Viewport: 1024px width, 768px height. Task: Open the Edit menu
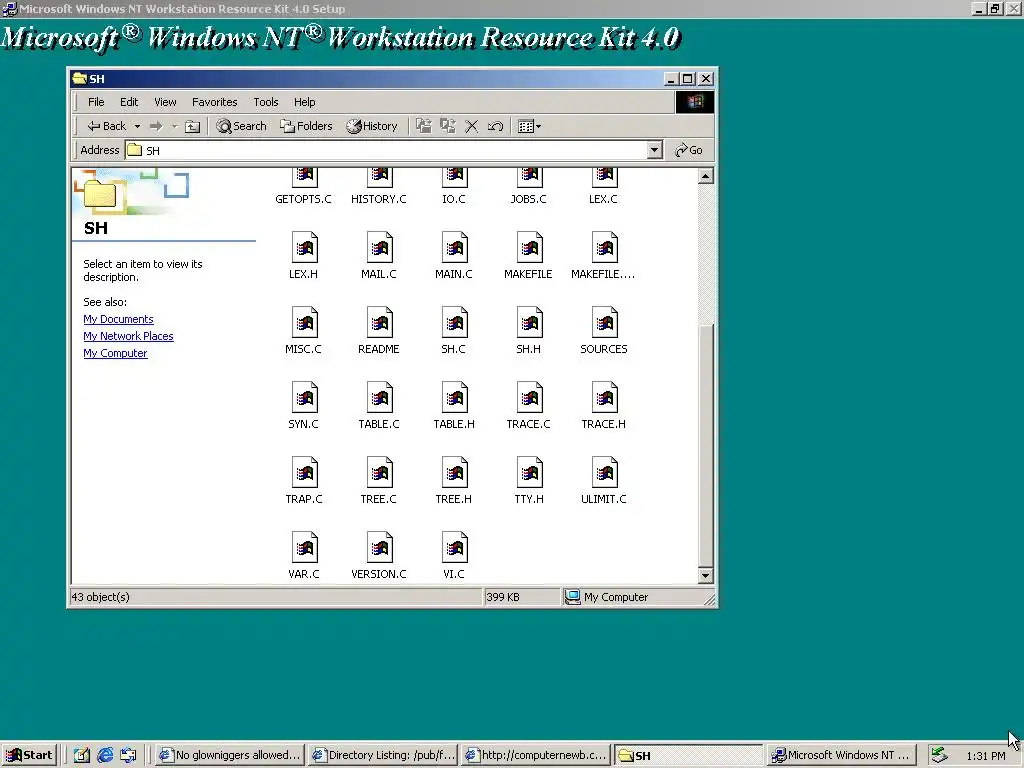129,102
